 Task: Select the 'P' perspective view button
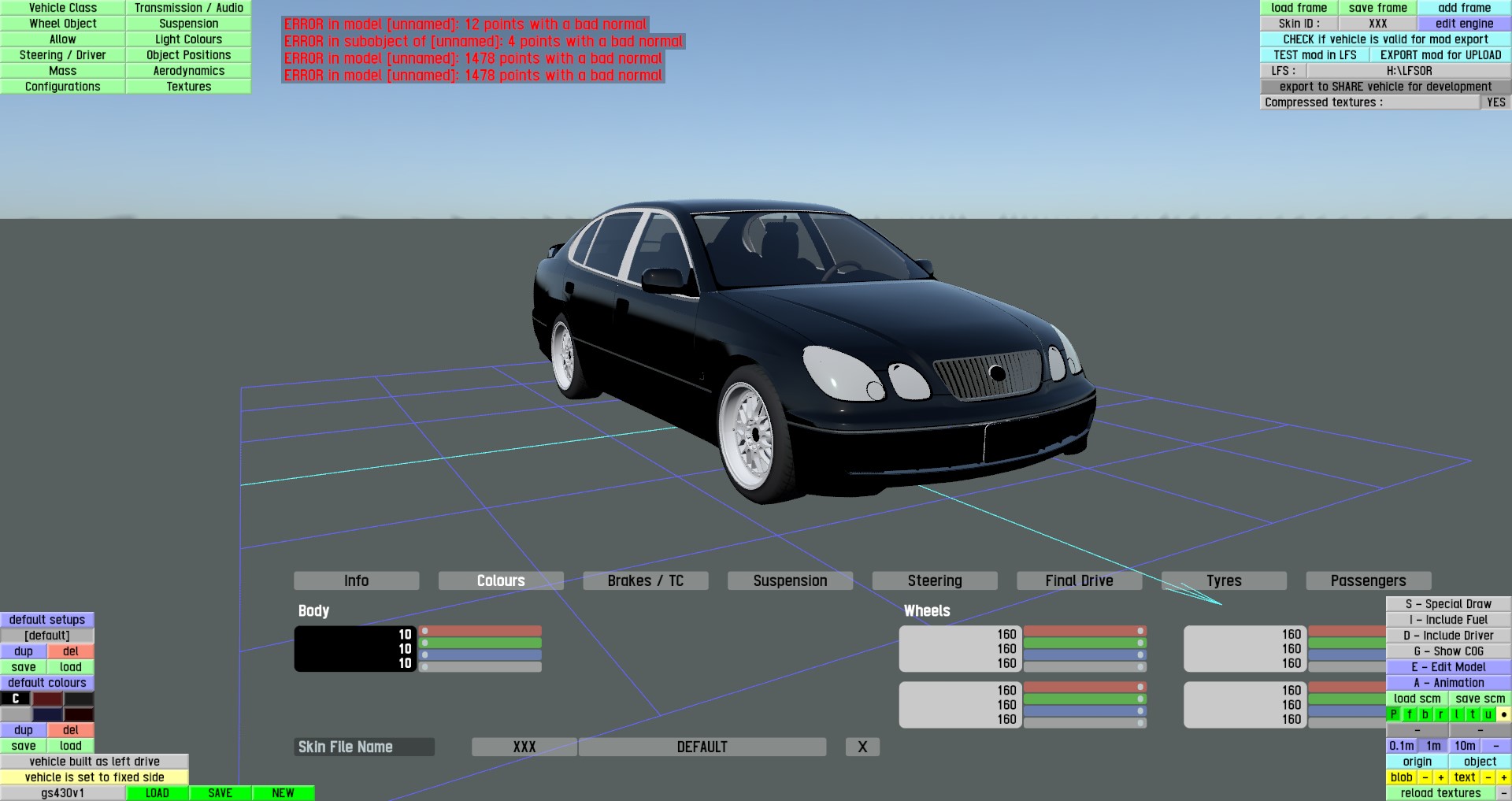click(x=1394, y=714)
